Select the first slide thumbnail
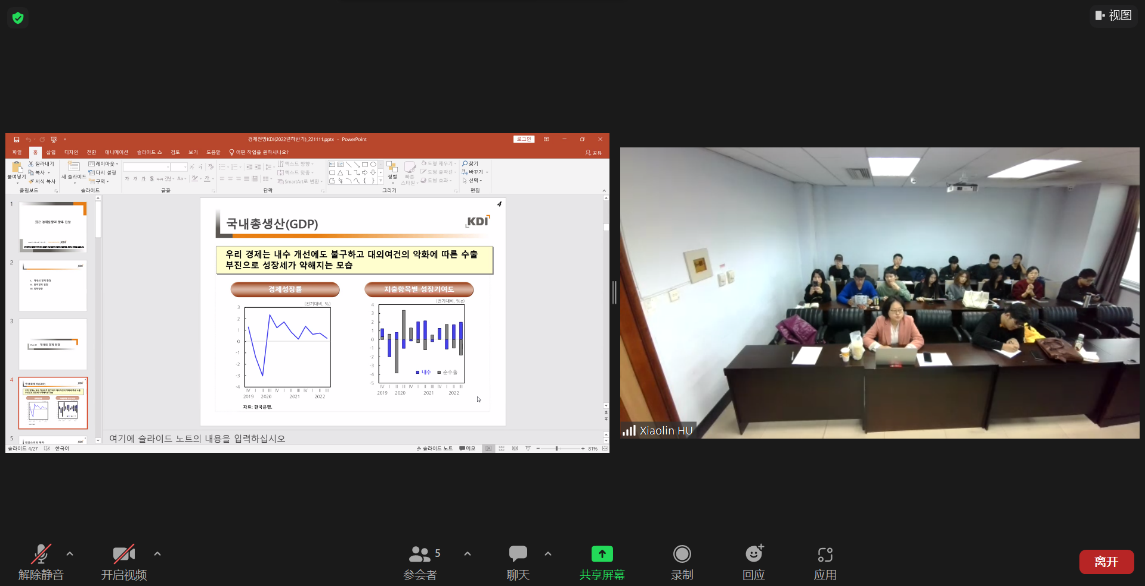 coord(53,227)
